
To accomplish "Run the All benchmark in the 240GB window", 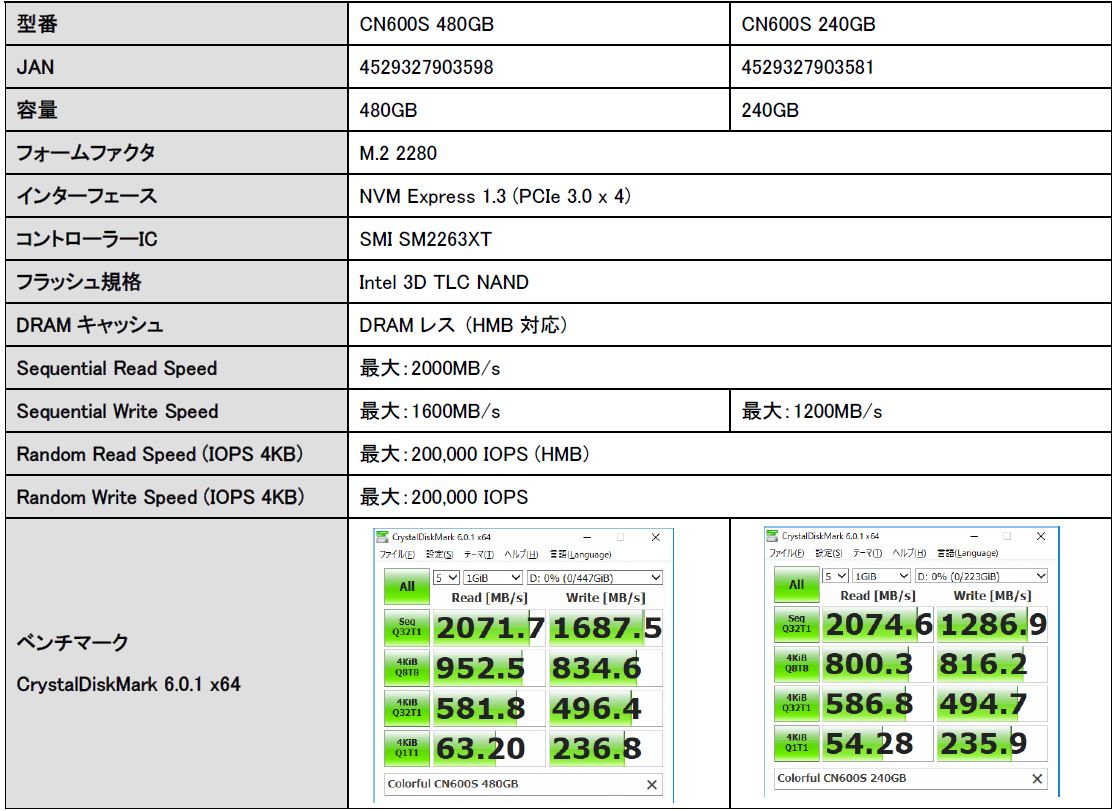I will (796, 585).
